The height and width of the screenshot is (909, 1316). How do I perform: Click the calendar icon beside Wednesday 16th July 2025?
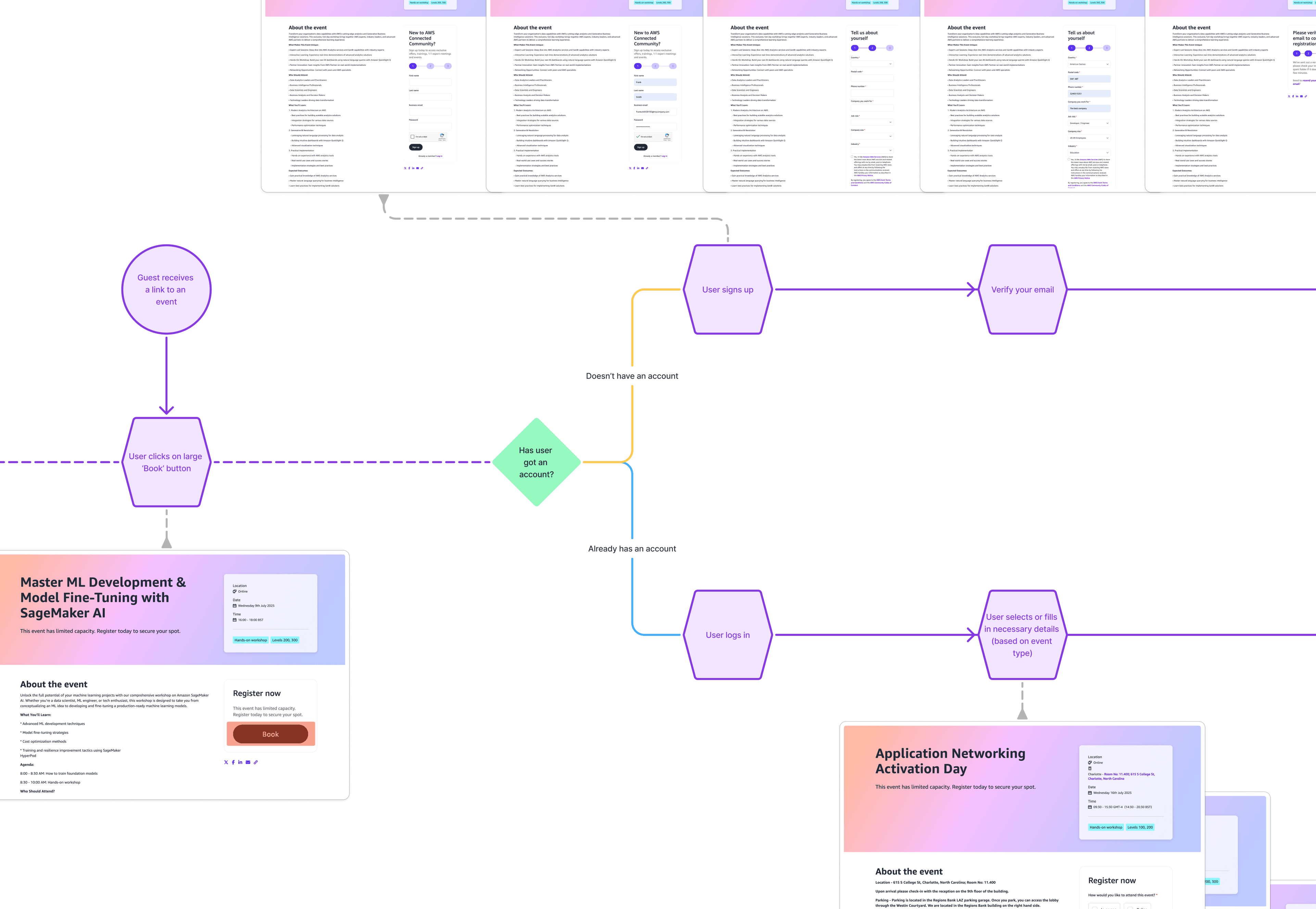click(1090, 793)
